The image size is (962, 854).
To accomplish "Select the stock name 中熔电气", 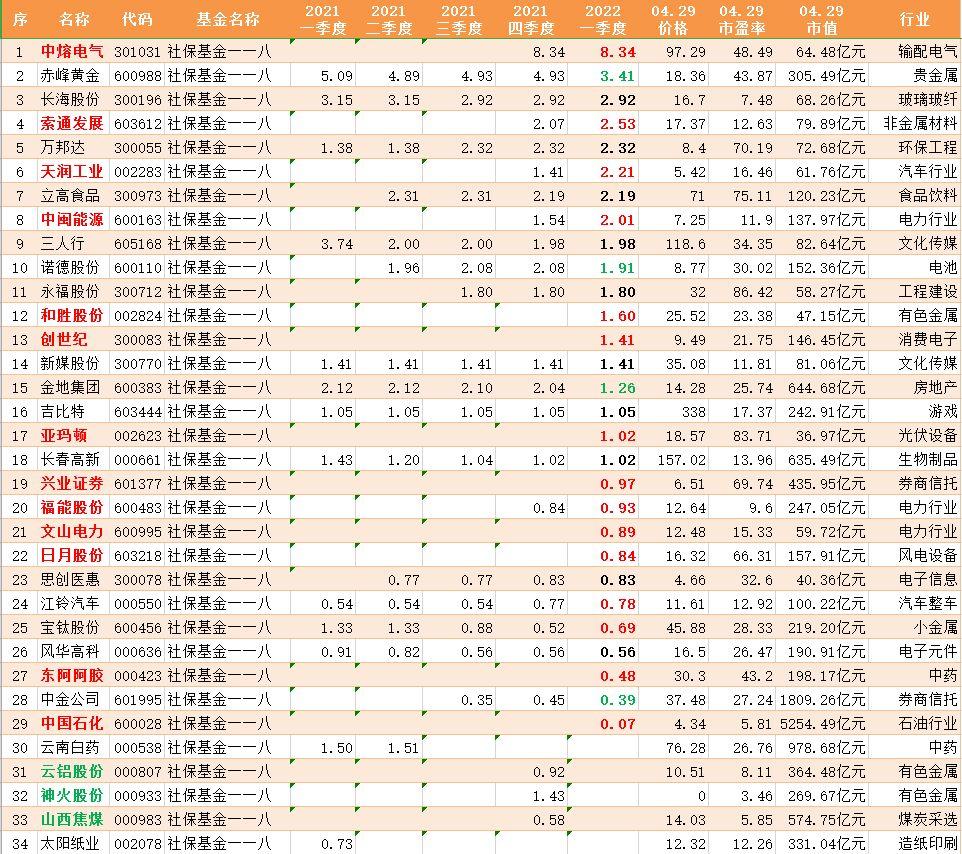I will (x=72, y=52).
